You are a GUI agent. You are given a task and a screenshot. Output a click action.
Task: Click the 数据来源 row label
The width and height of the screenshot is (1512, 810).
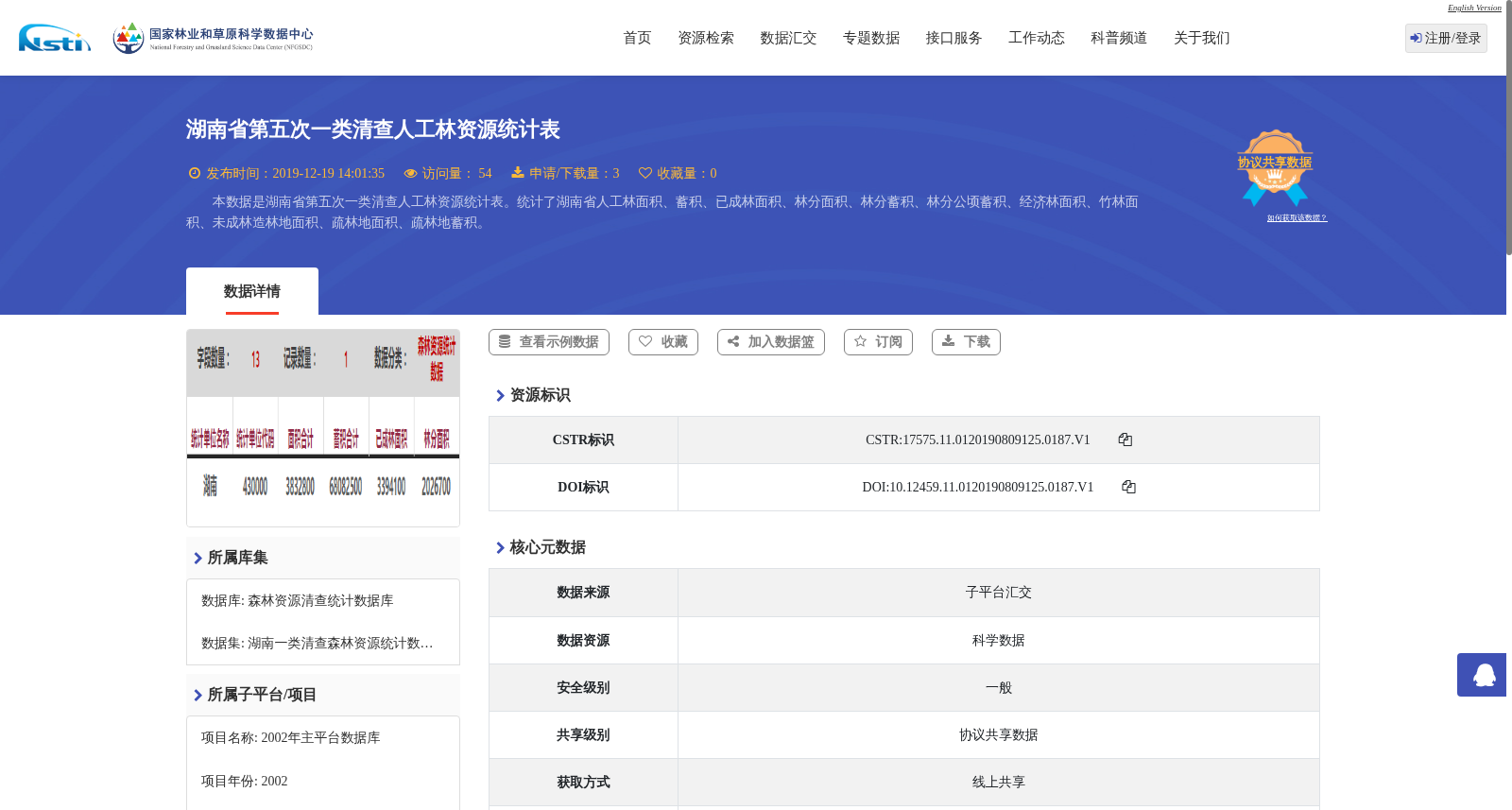583,593
